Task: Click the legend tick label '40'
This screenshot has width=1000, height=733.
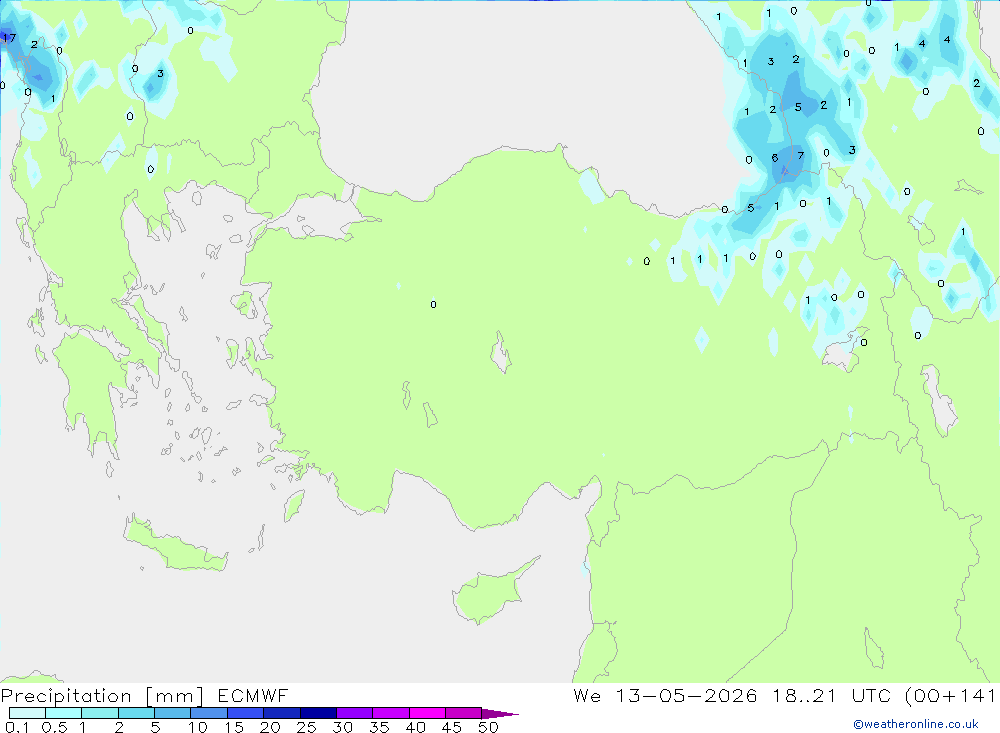Action: [x=415, y=727]
